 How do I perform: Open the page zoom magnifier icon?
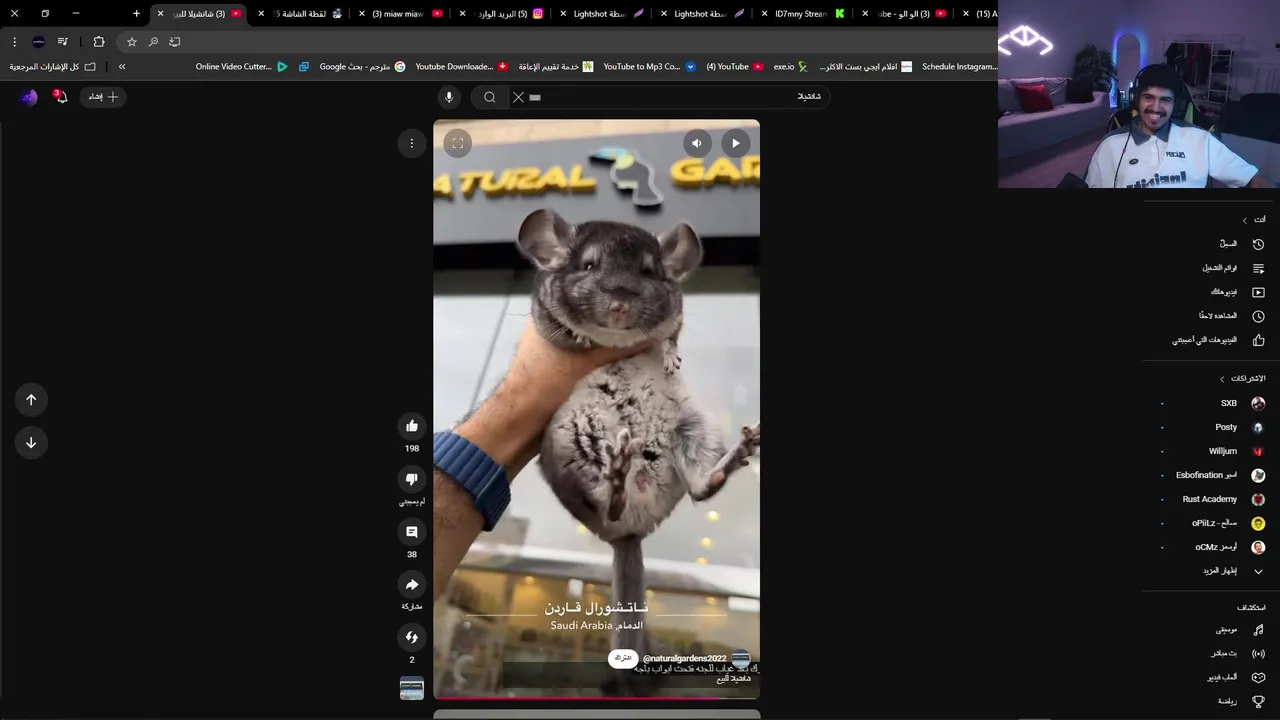click(153, 42)
